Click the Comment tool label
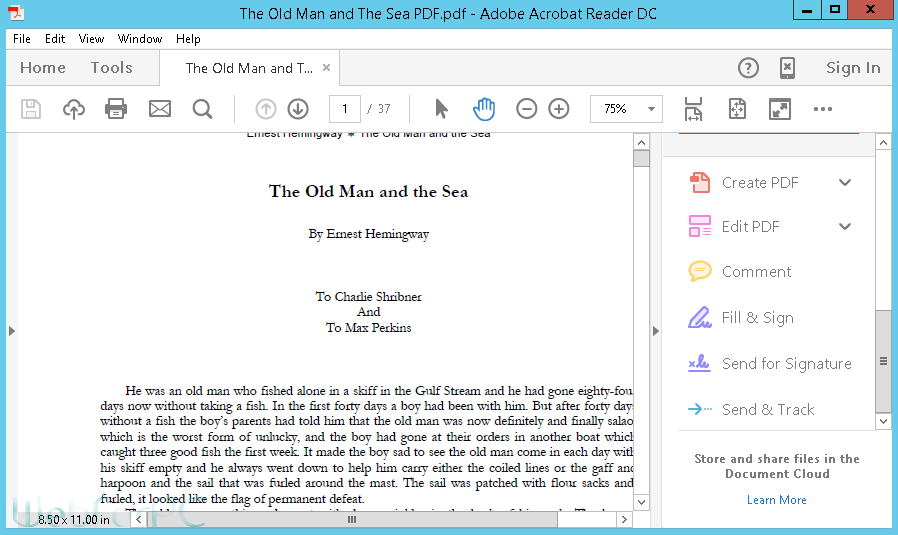 (x=756, y=272)
